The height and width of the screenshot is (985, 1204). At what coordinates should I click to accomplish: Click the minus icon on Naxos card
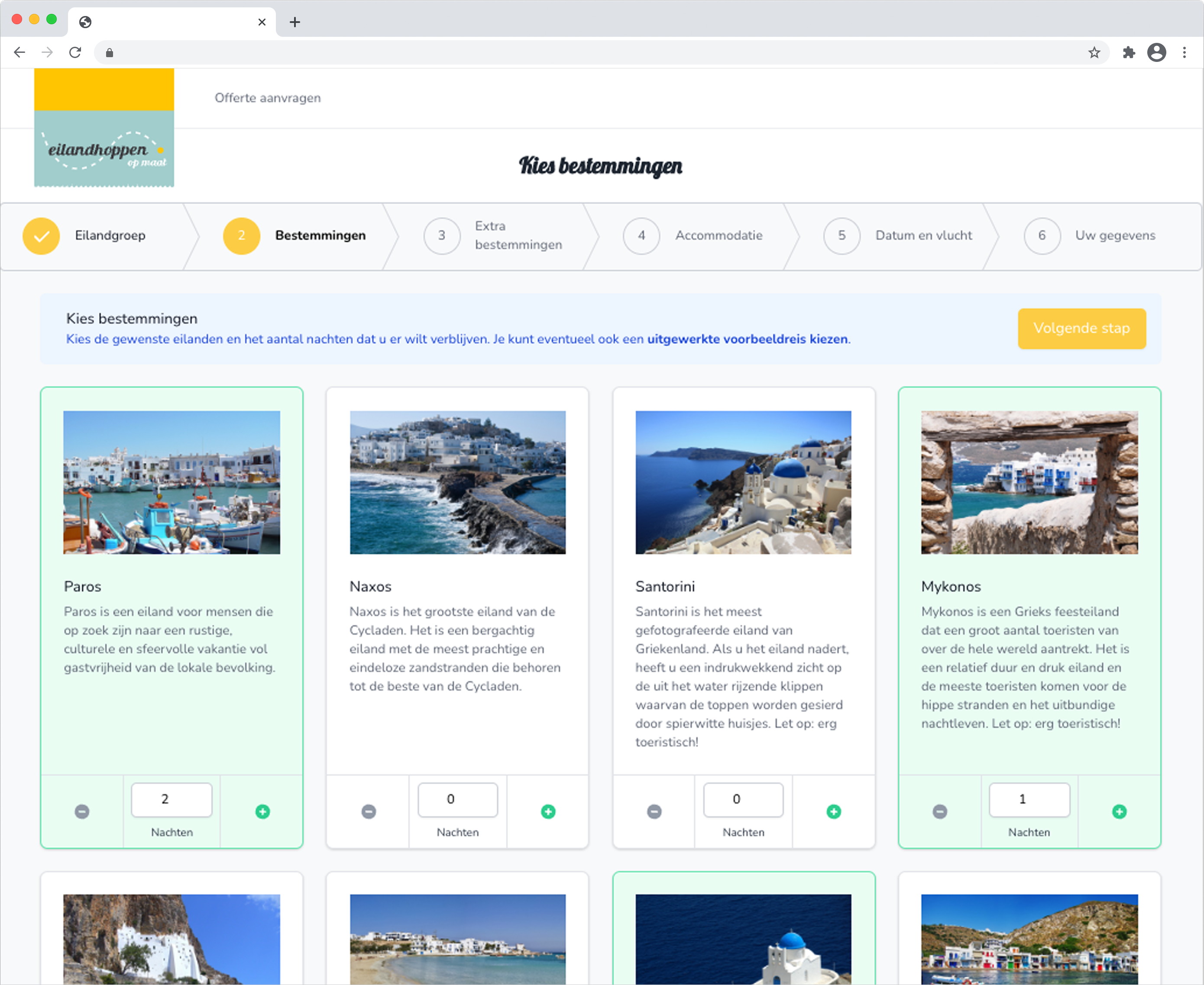[369, 811]
